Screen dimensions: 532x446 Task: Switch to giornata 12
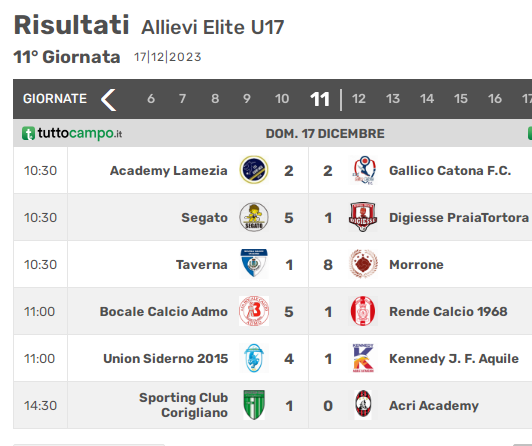(359, 99)
